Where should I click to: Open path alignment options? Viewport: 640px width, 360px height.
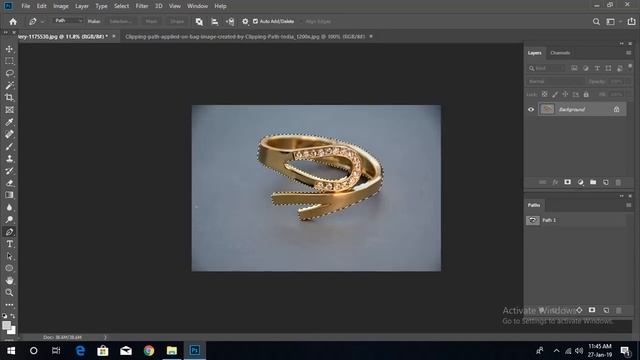coord(215,22)
